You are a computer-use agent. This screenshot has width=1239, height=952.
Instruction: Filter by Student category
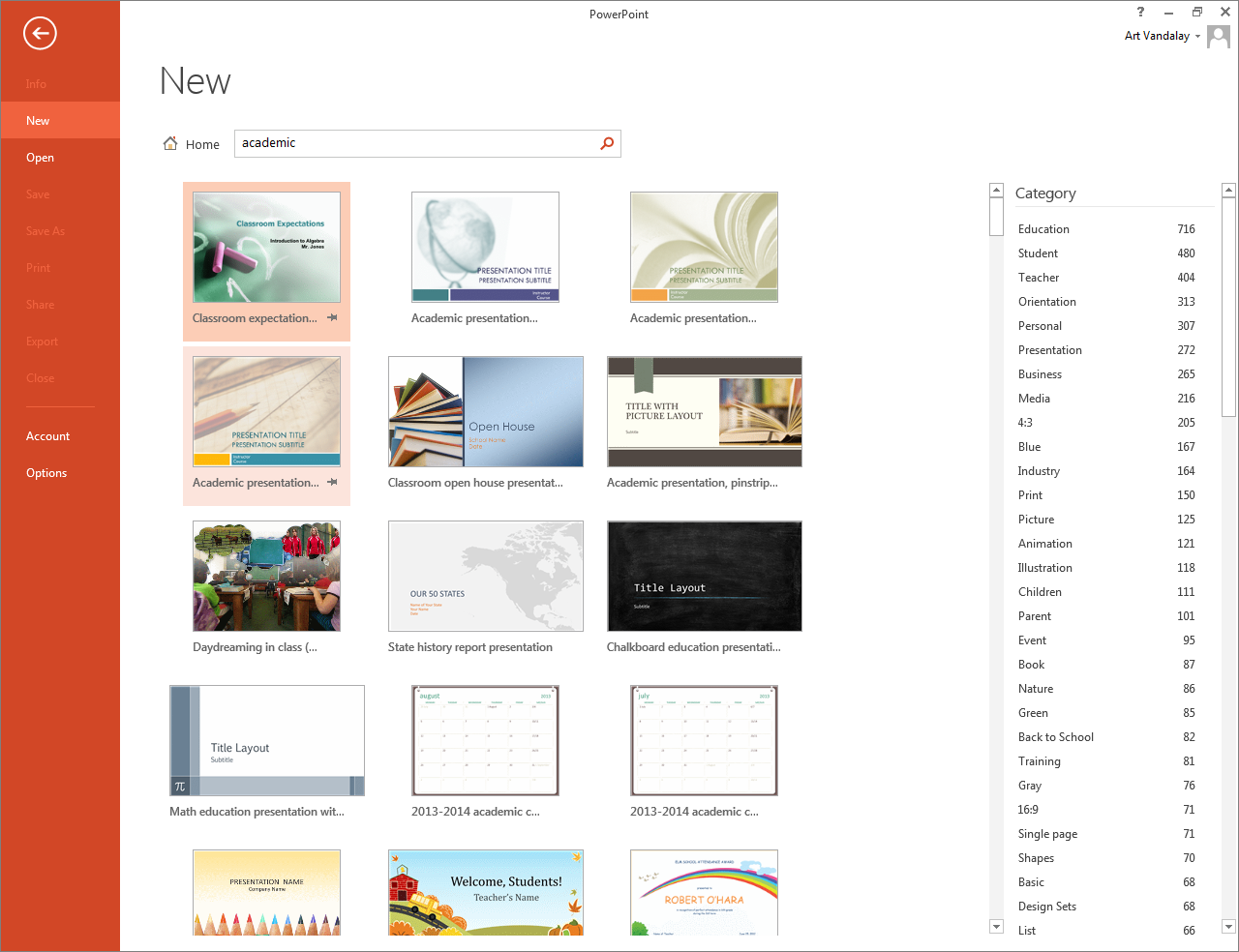click(x=1106, y=253)
